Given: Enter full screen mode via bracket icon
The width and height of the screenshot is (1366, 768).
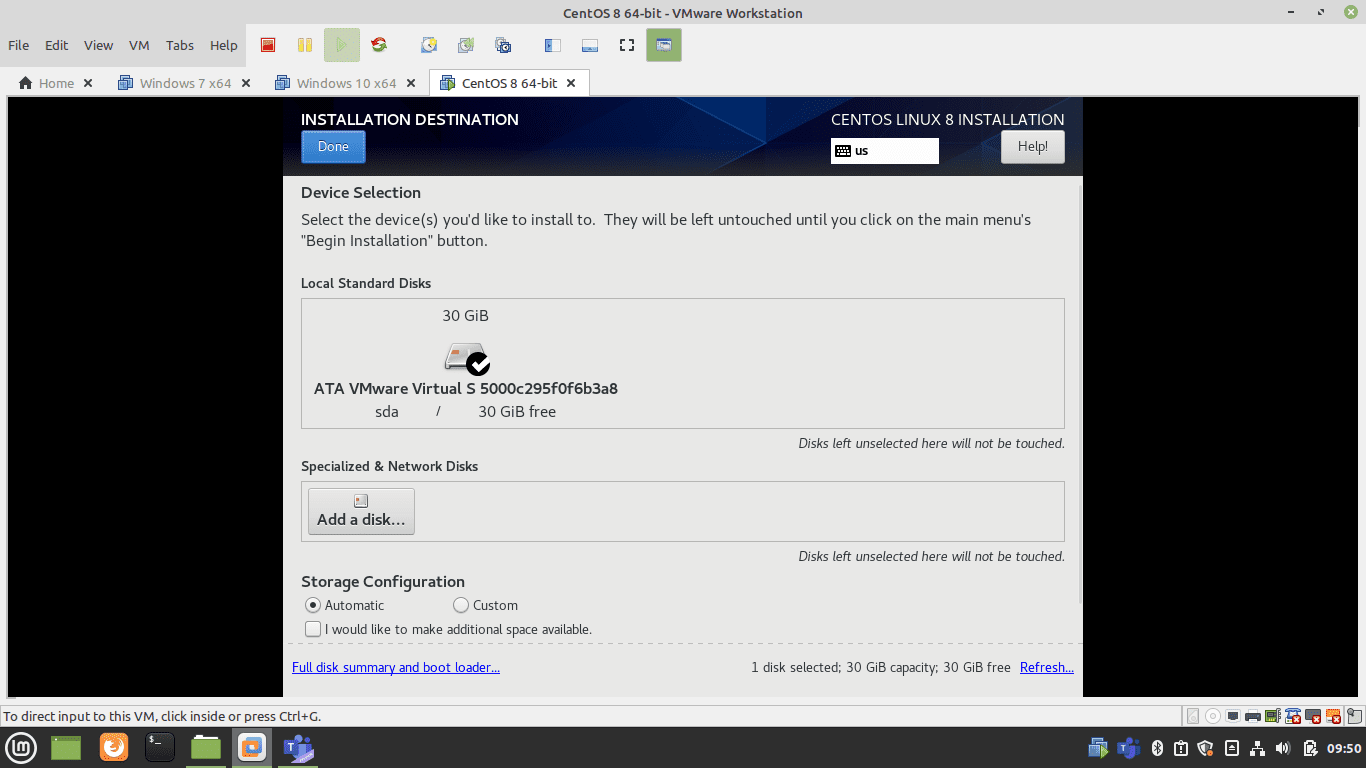Looking at the screenshot, I should tap(627, 45).
